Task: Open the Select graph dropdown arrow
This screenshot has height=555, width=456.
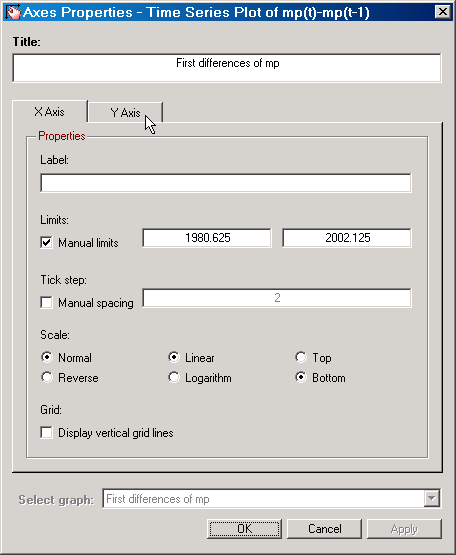Action: (x=432, y=499)
